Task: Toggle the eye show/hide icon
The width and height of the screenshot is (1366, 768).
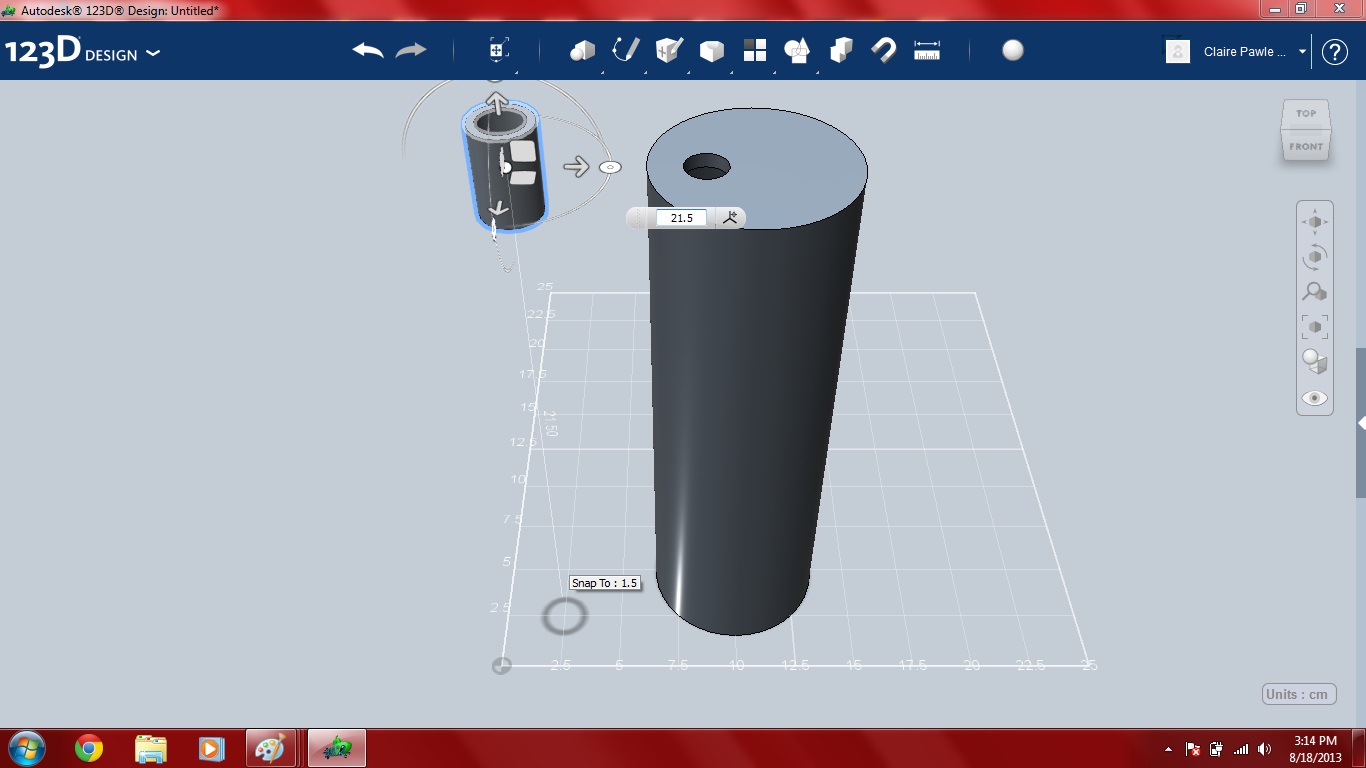Action: tap(1315, 398)
